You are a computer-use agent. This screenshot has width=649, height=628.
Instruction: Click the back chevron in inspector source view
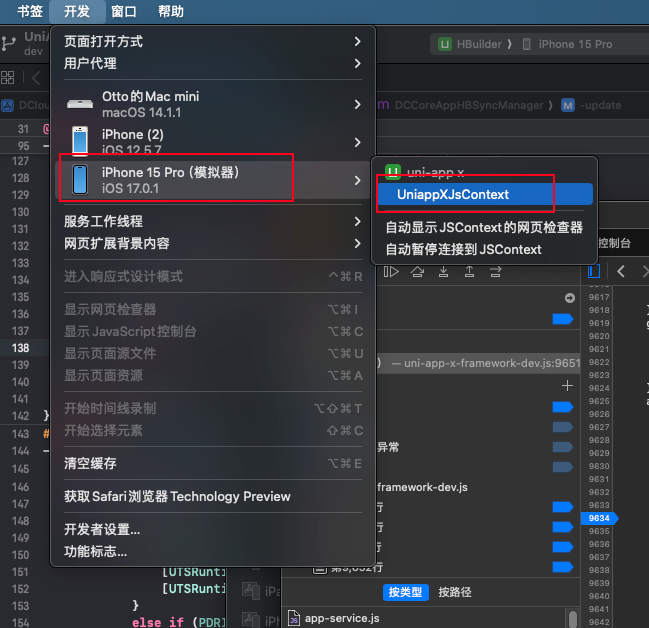tap(620, 272)
